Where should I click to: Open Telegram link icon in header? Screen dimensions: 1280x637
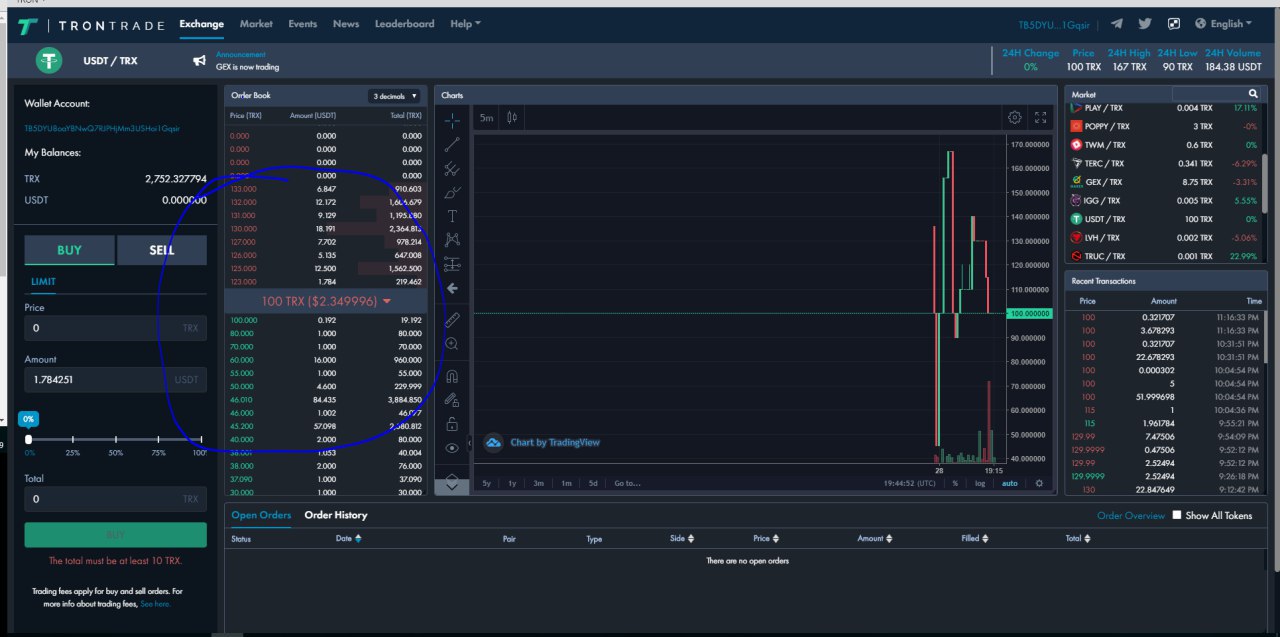[x=1117, y=24]
